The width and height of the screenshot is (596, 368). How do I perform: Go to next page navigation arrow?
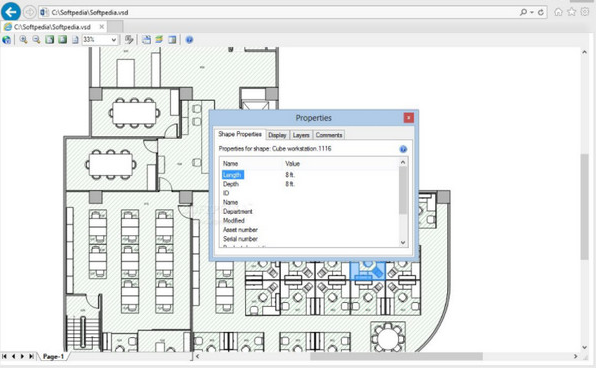(x=22, y=356)
